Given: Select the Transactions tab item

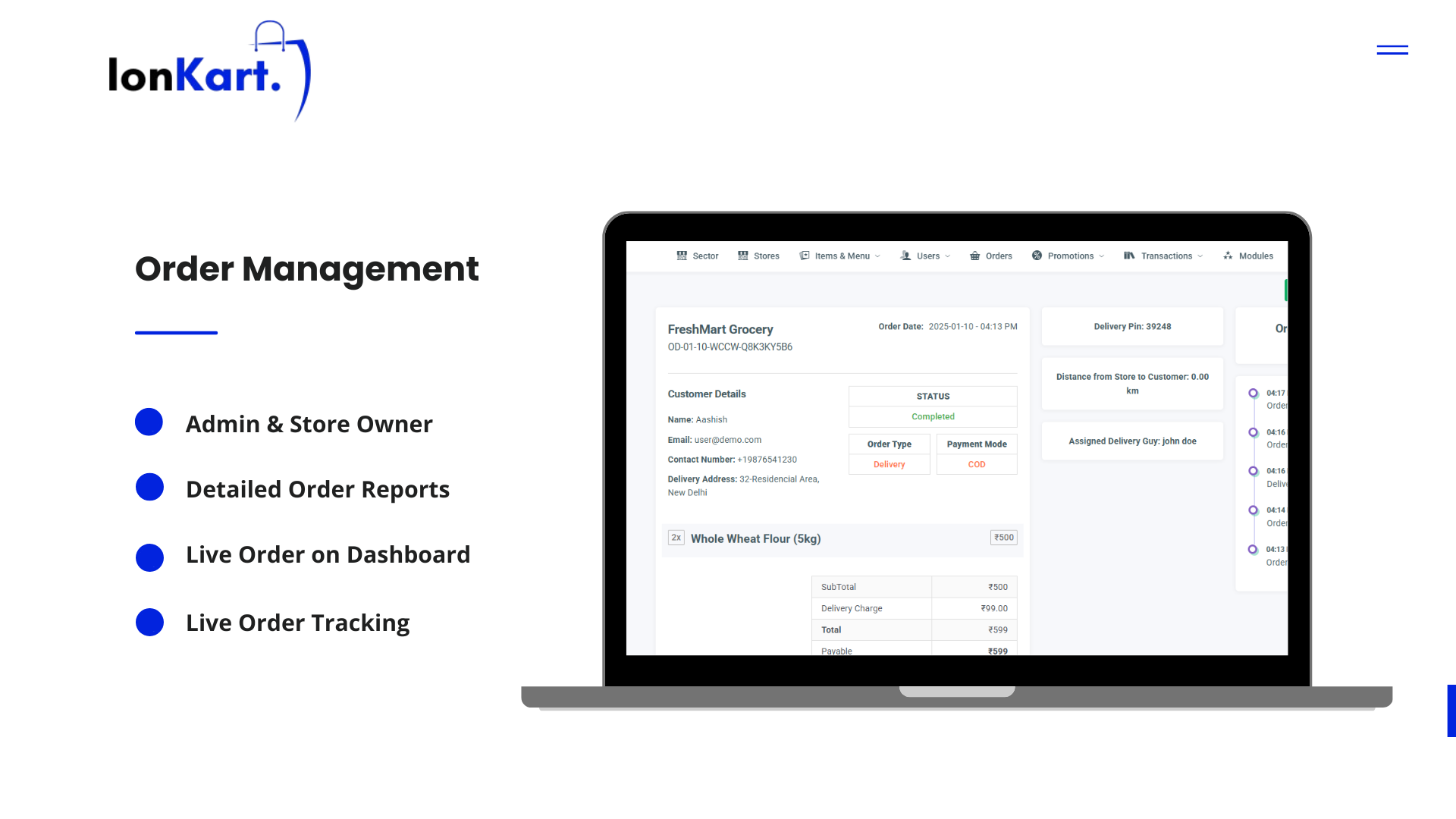Looking at the screenshot, I should (x=1163, y=255).
